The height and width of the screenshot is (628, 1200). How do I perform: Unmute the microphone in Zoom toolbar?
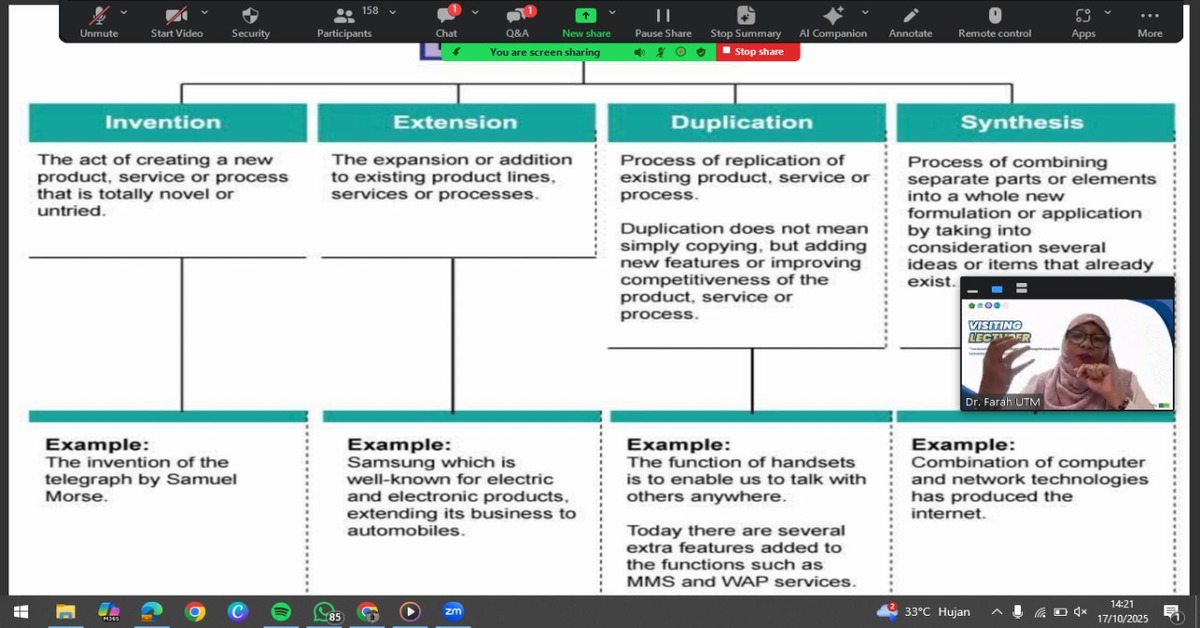pyautogui.click(x=98, y=20)
